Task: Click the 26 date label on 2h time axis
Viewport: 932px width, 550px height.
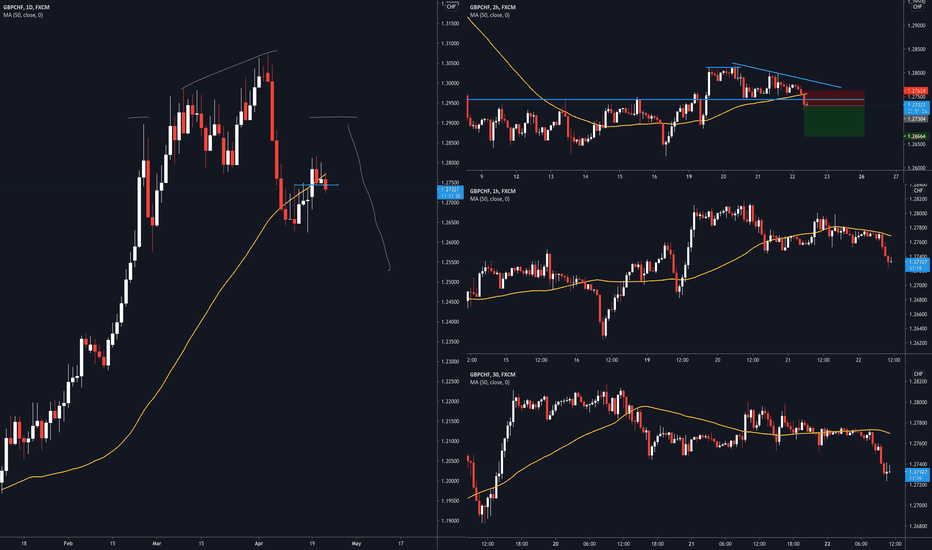Action: [x=861, y=177]
